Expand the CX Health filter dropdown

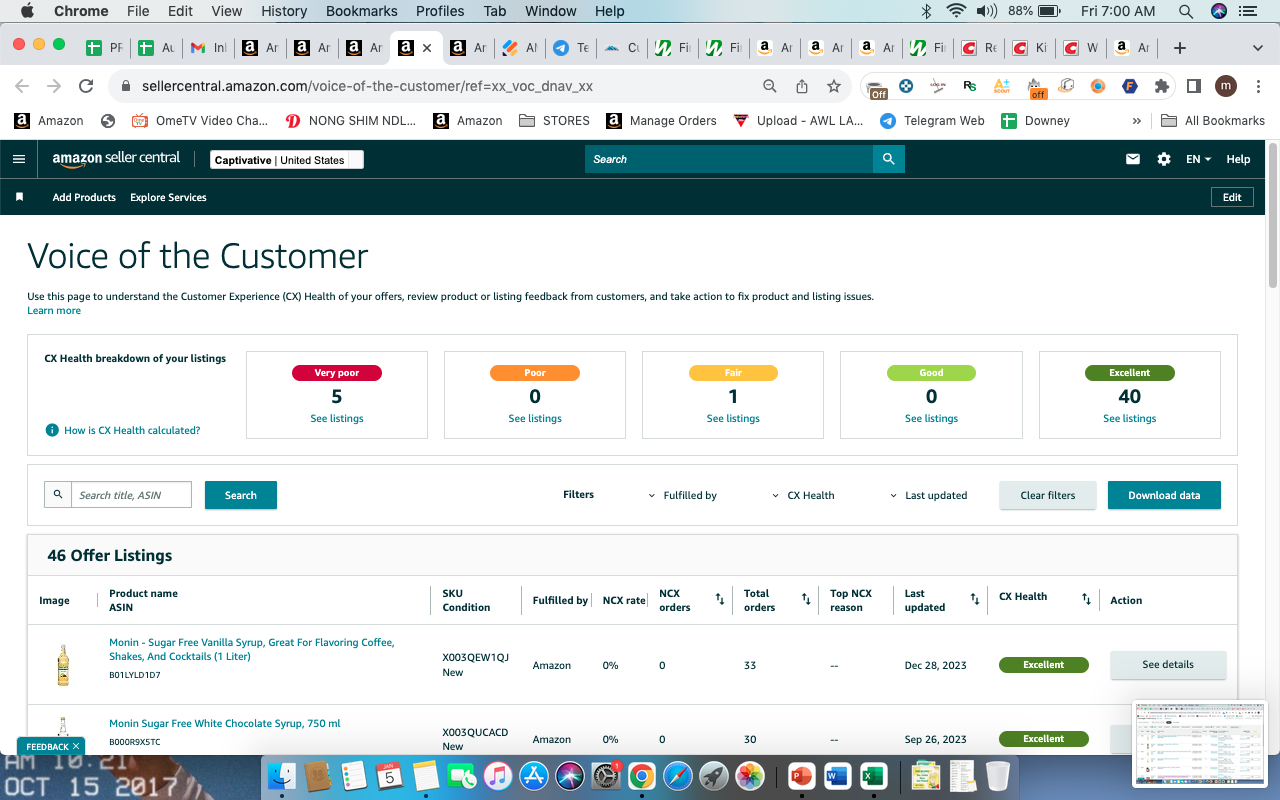tap(804, 495)
